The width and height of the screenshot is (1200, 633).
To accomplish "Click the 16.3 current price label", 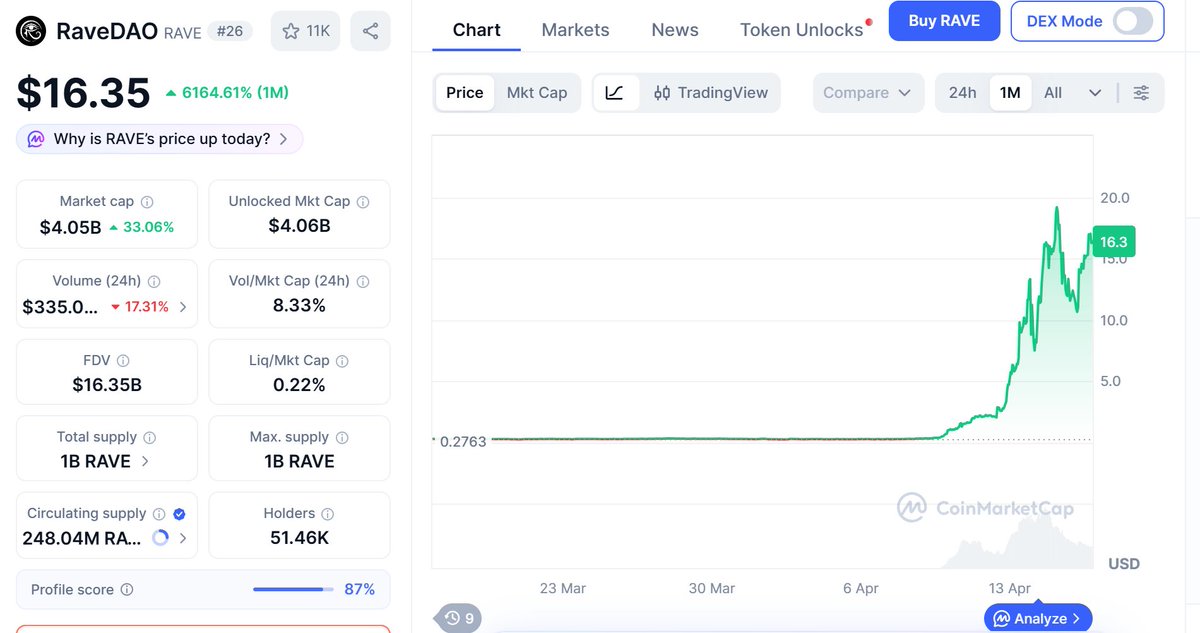I will 1113,242.
